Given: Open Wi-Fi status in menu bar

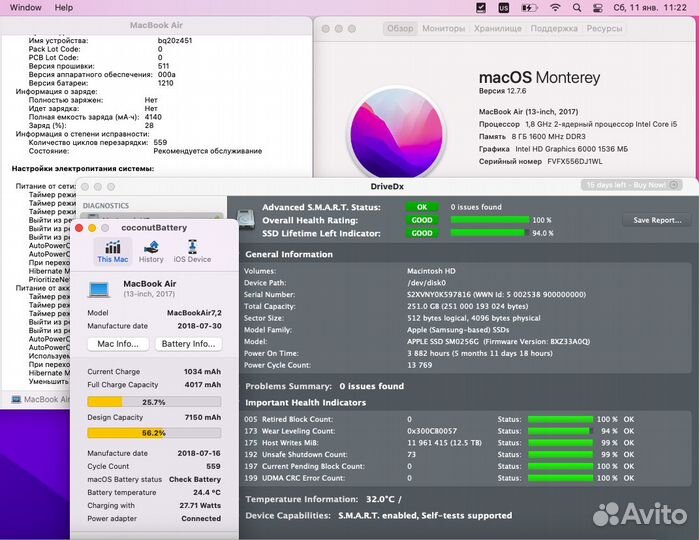Looking at the screenshot, I should point(555,8).
